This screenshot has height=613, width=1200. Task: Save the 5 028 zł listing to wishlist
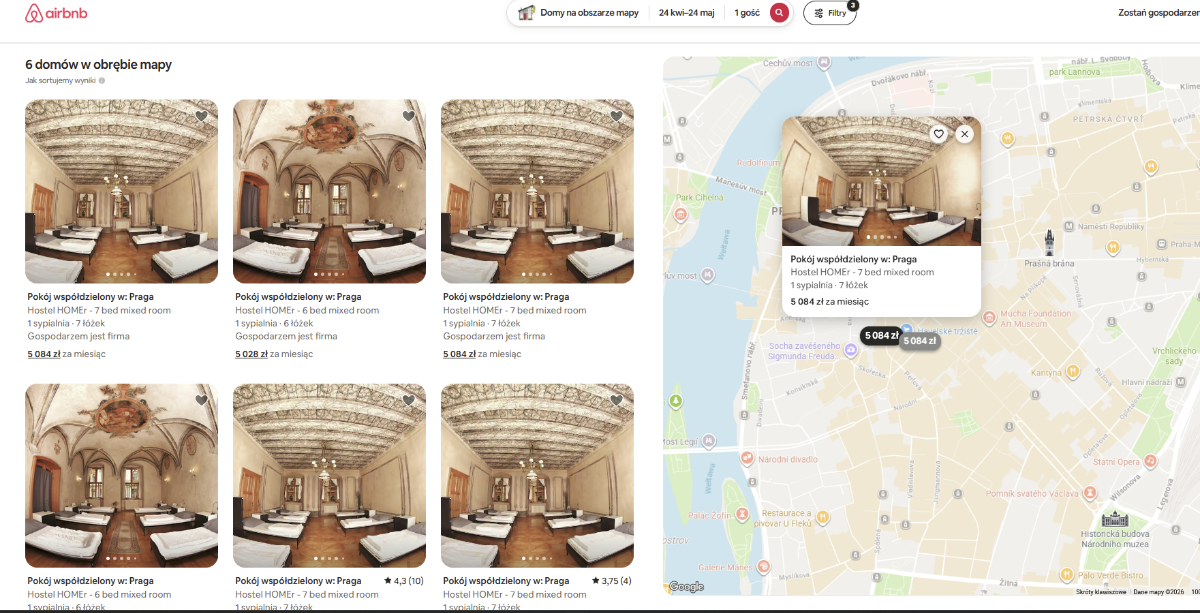coord(408,116)
